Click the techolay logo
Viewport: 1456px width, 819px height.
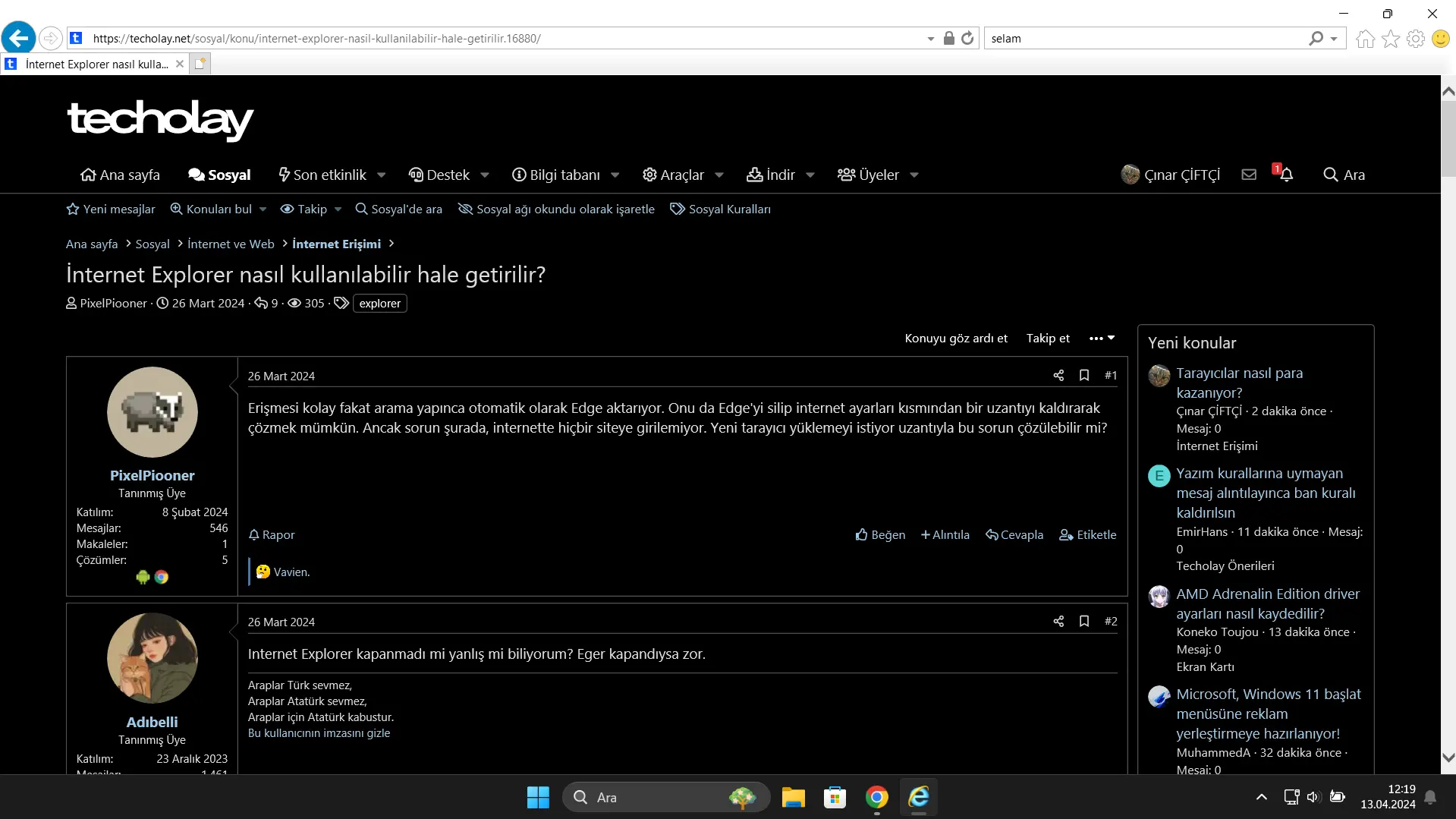coord(160,119)
